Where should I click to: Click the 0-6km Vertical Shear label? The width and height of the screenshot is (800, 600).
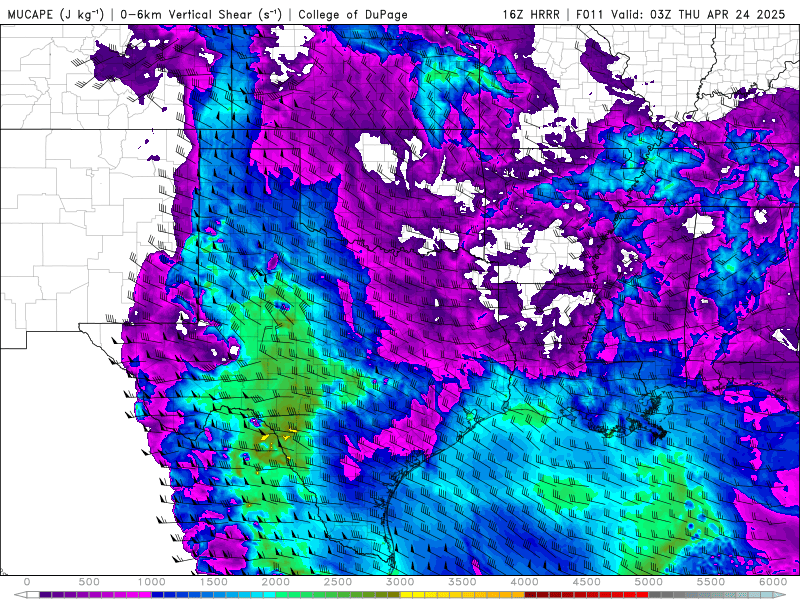[x=201, y=14]
